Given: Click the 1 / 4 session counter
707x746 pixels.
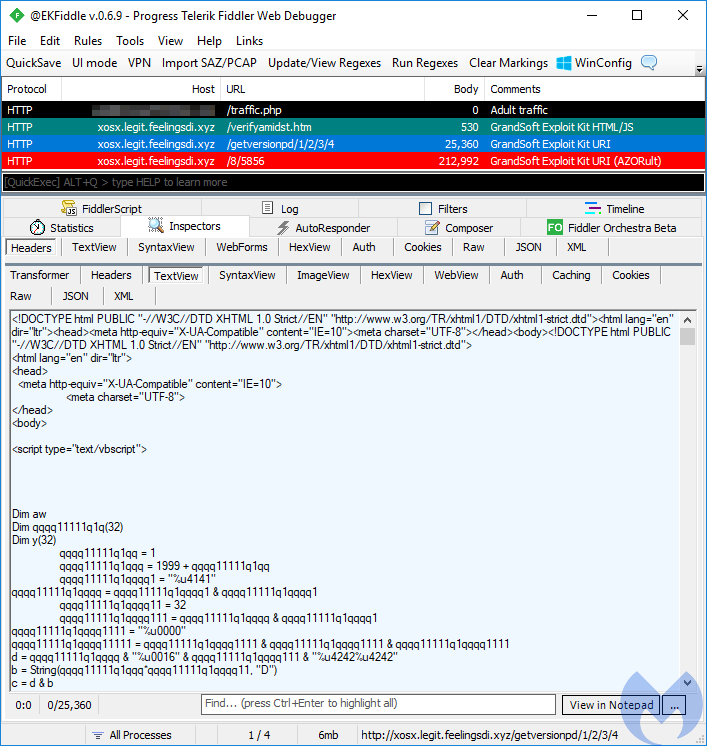Looking at the screenshot, I should pyautogui.click(x=259, y=735).
